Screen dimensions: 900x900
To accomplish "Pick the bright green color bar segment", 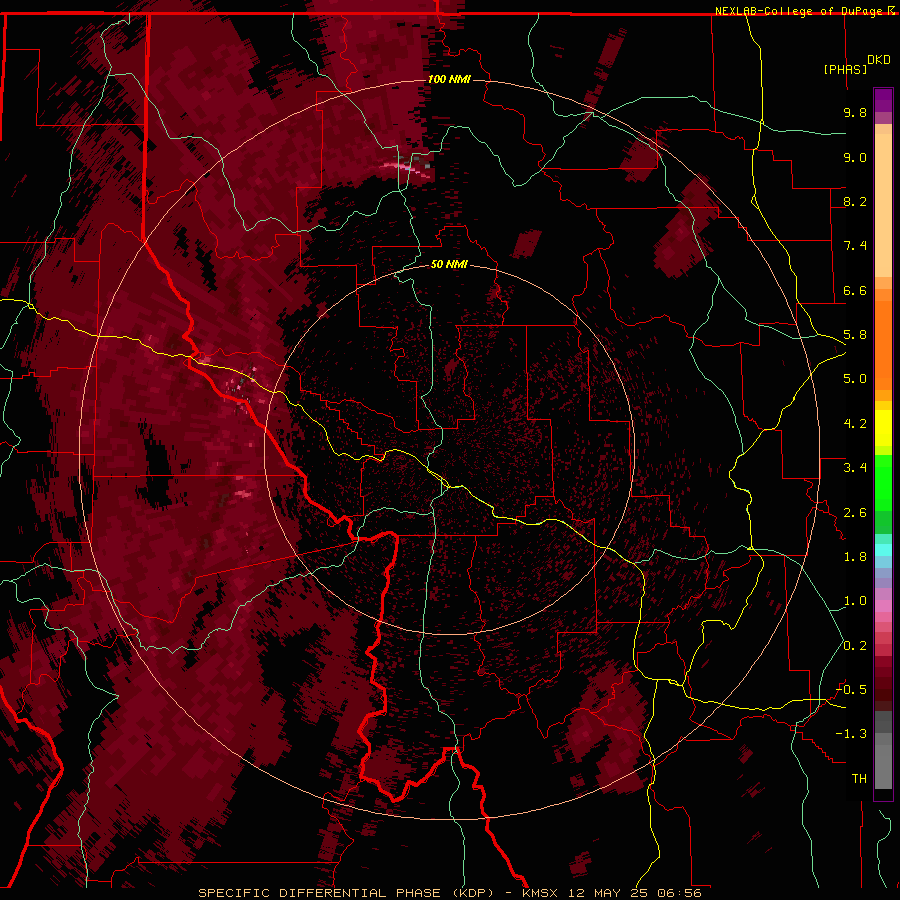I will click(x=883, y=483).
